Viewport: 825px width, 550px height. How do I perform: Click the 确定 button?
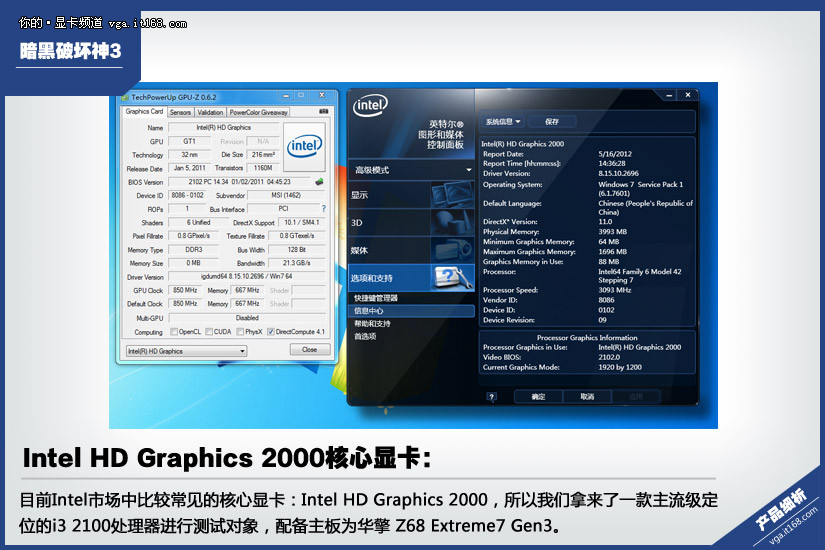click(x=538, y=397)
